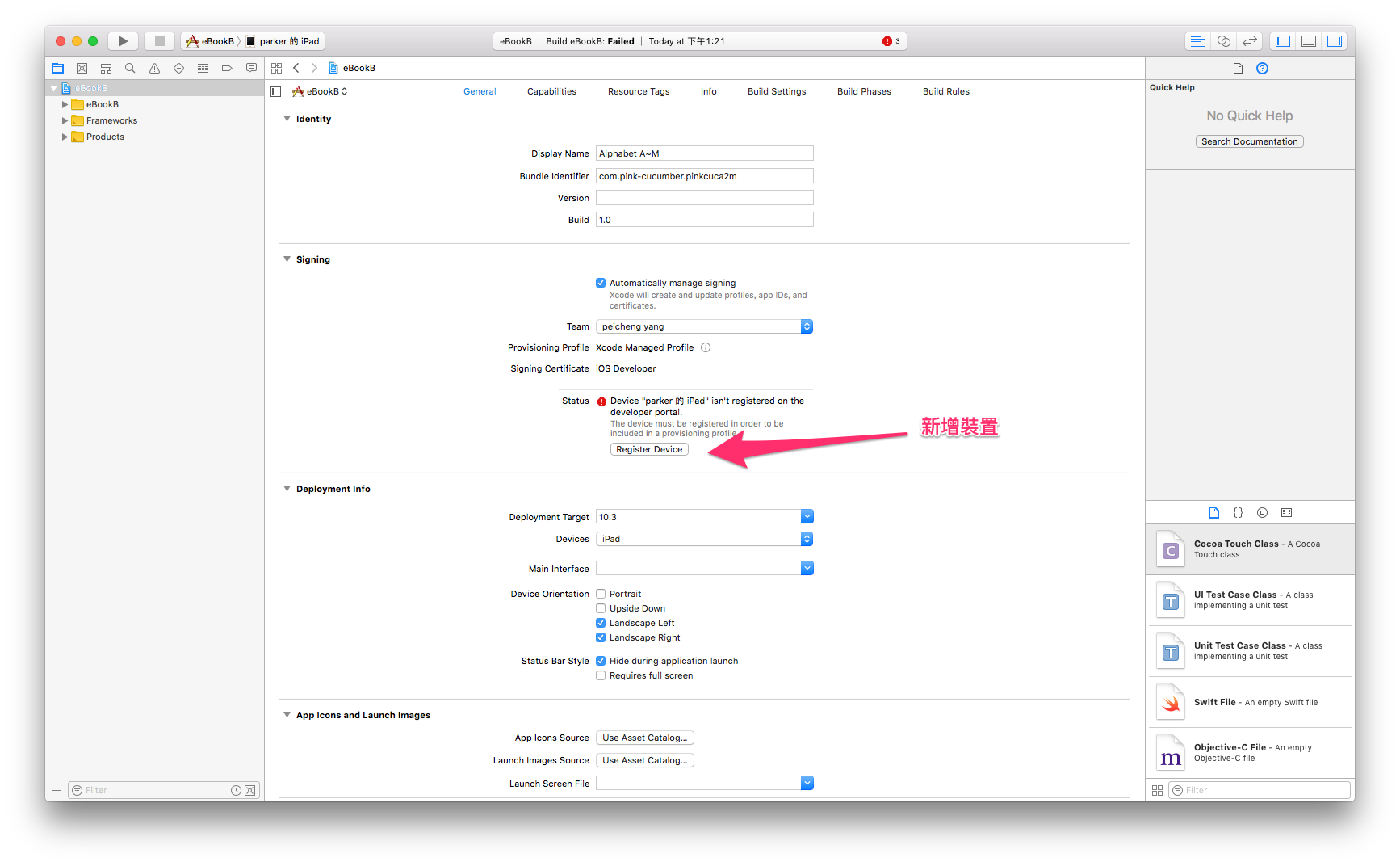
Task: Click the Display Name text field
Action: [704, 153]
